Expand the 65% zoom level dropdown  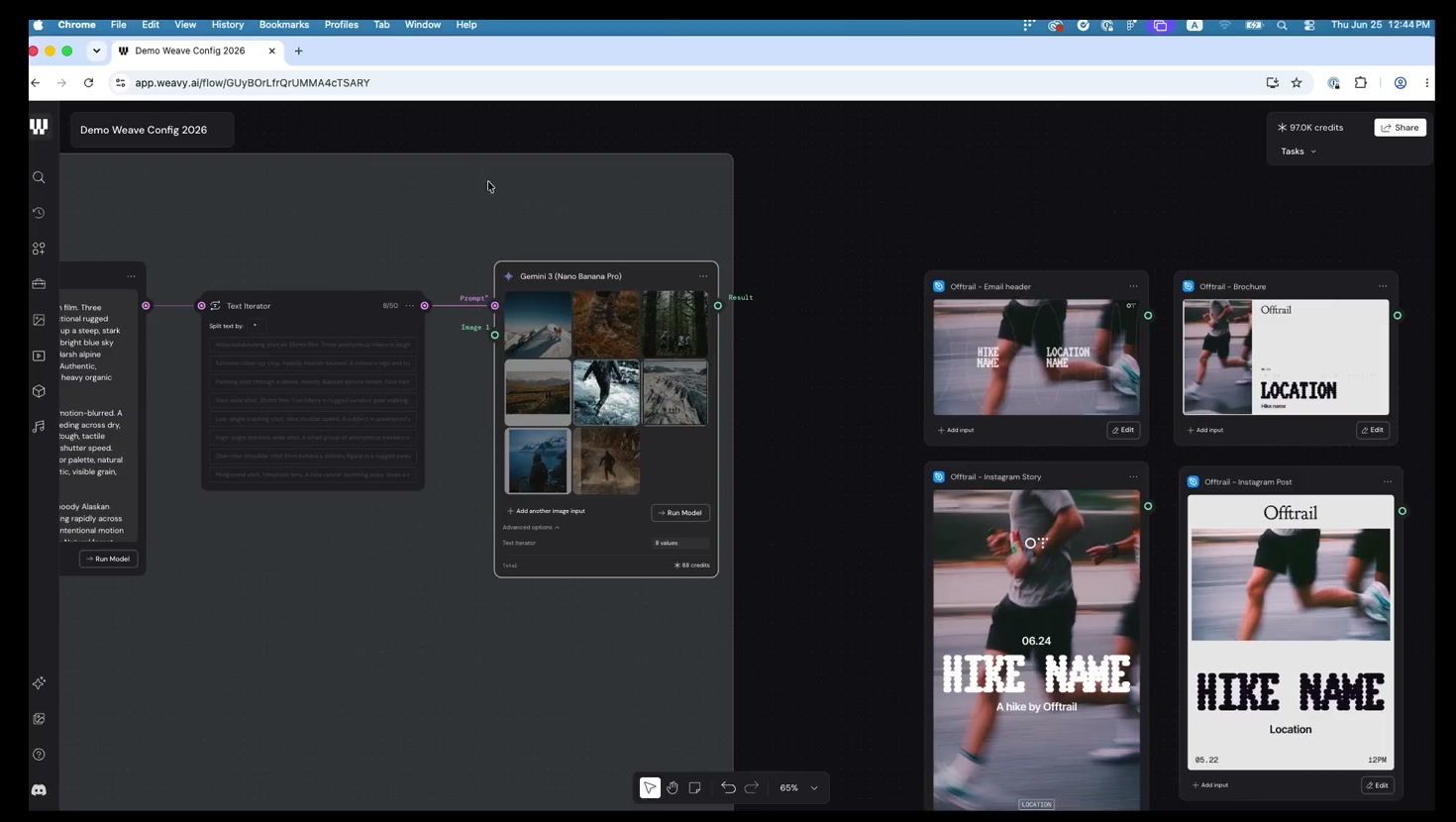[x=799, y=788]
